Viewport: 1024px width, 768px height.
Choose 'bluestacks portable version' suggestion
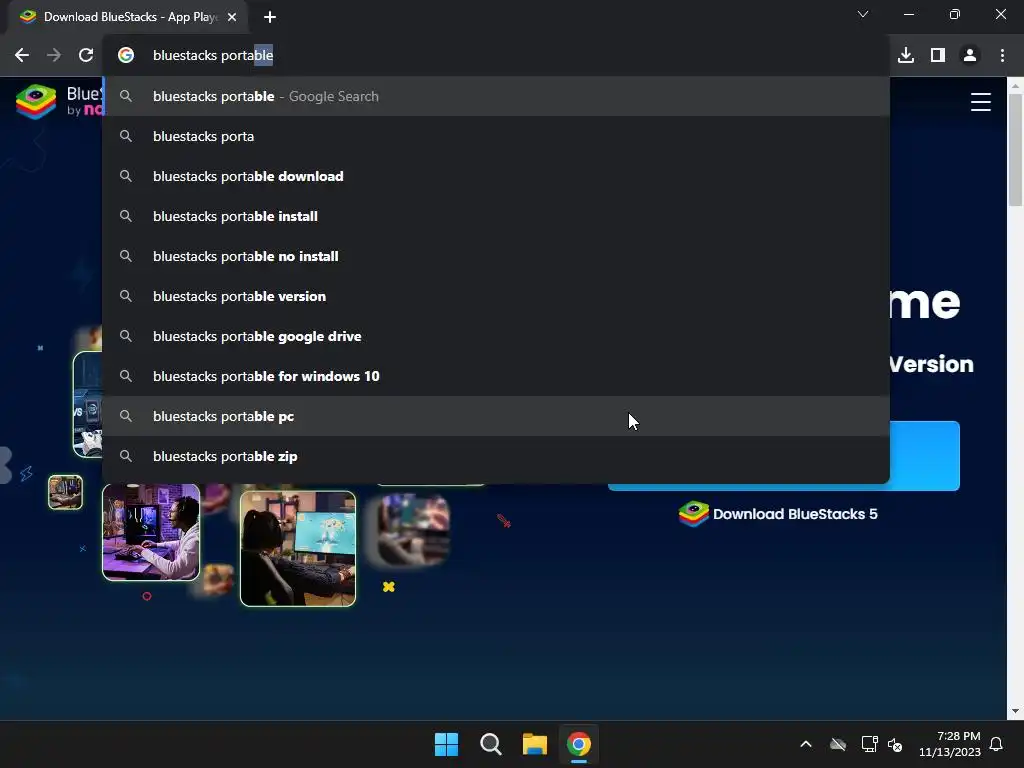click(x=496, y=296)
